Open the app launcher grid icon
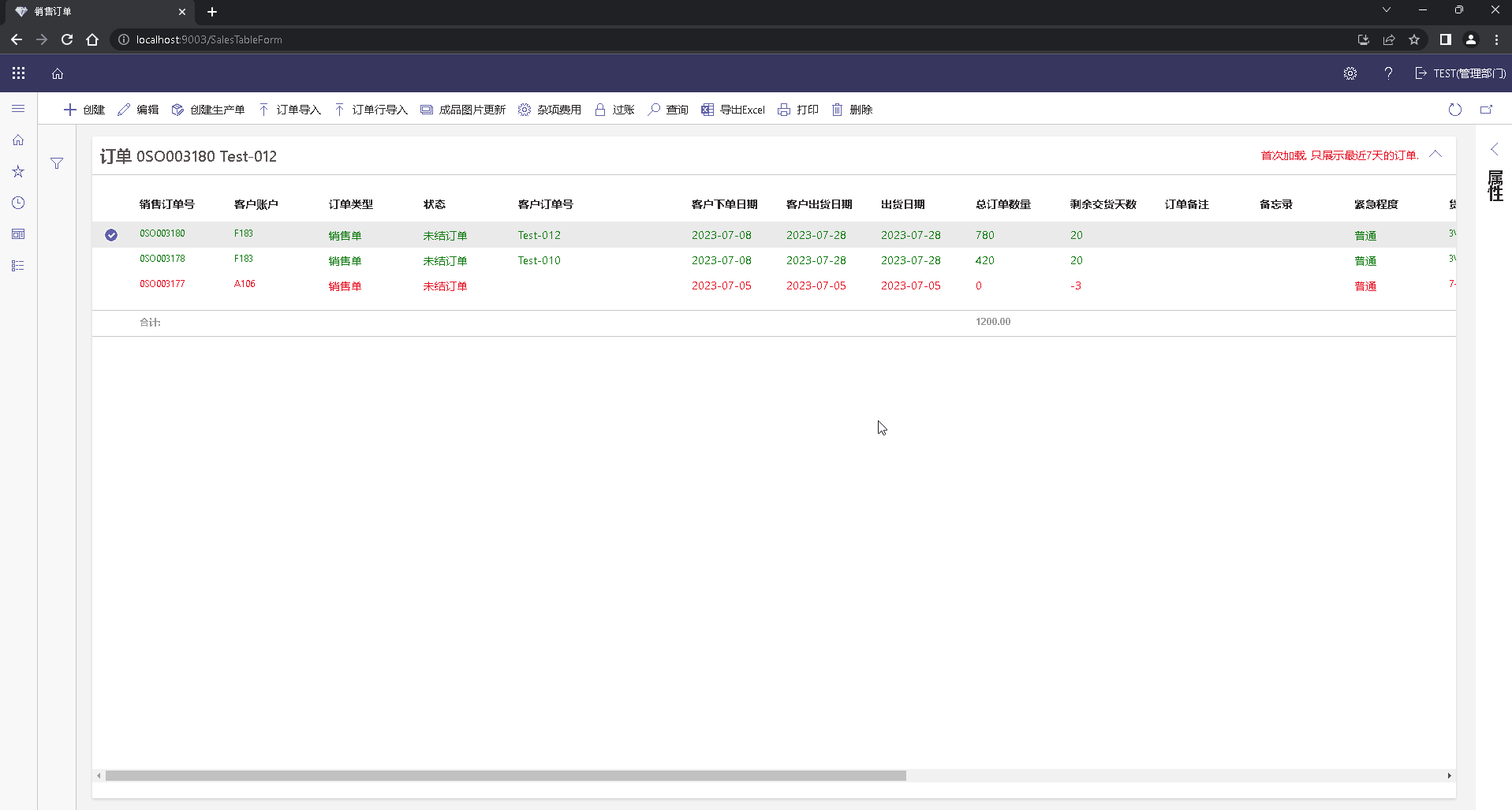The width and height of the screenshot is (1512, 810). (19, 73)
